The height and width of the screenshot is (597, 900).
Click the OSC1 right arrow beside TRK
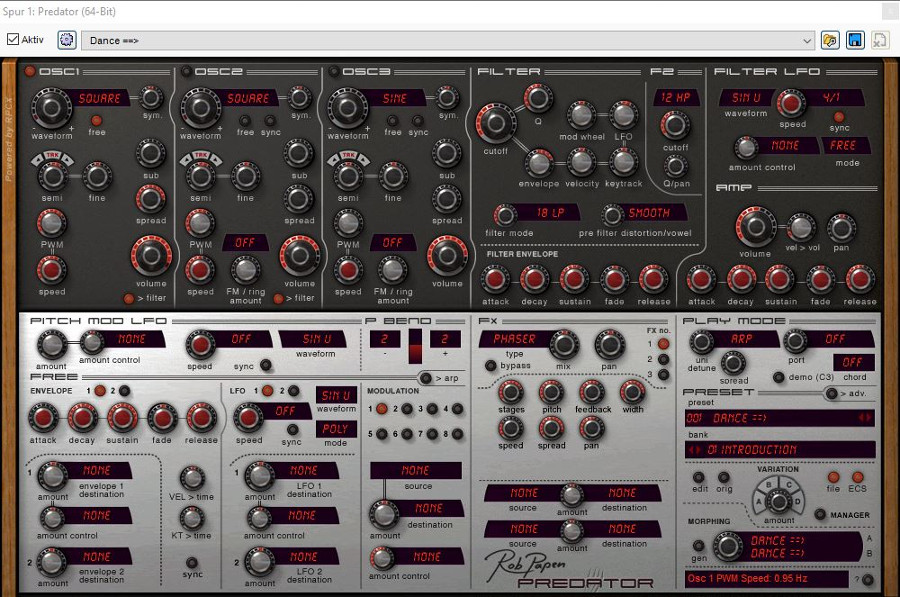click(68, 160)
